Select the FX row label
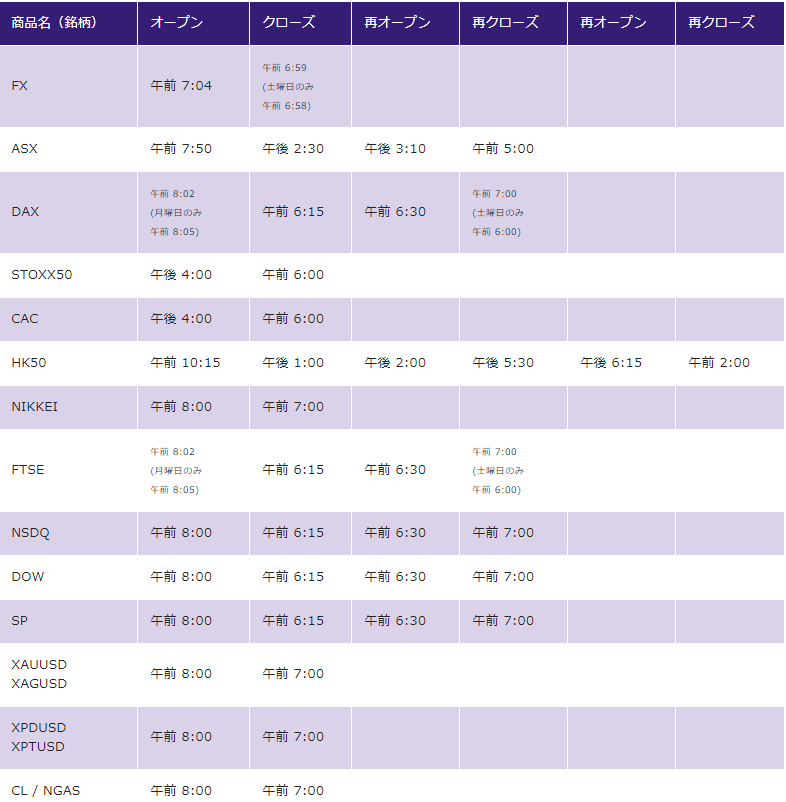Screen dimensions: 786x802 (x=19, y=85)
